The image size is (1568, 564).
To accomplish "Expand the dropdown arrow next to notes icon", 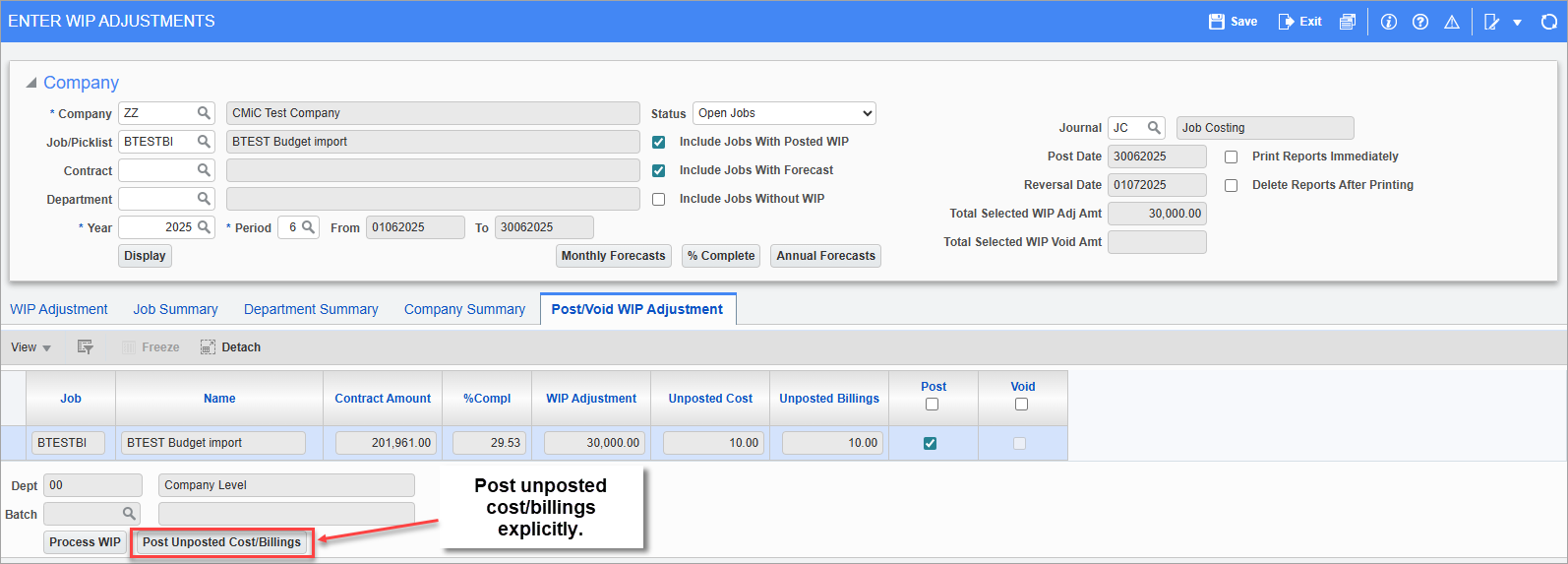I will [x=1518, y=23].
